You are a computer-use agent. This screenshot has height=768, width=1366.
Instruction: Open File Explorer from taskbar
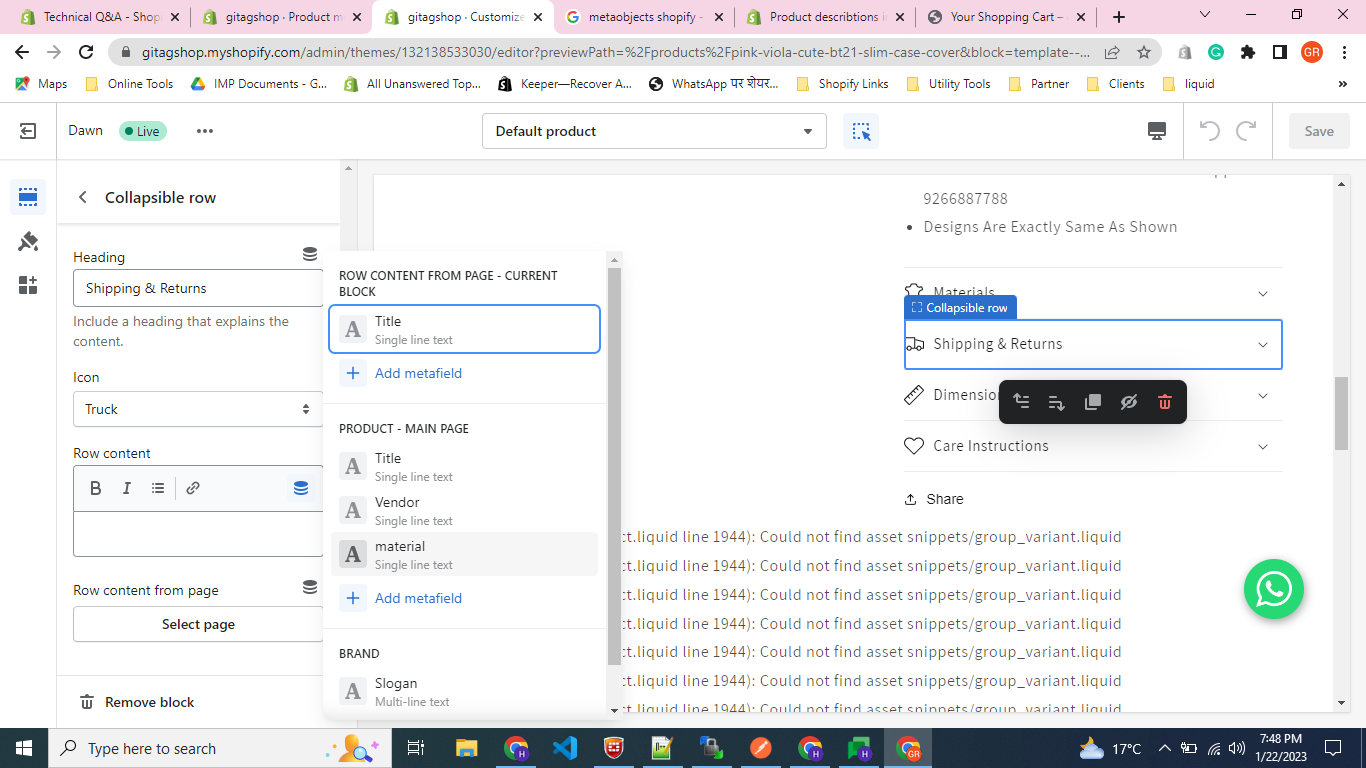[467, 748]
